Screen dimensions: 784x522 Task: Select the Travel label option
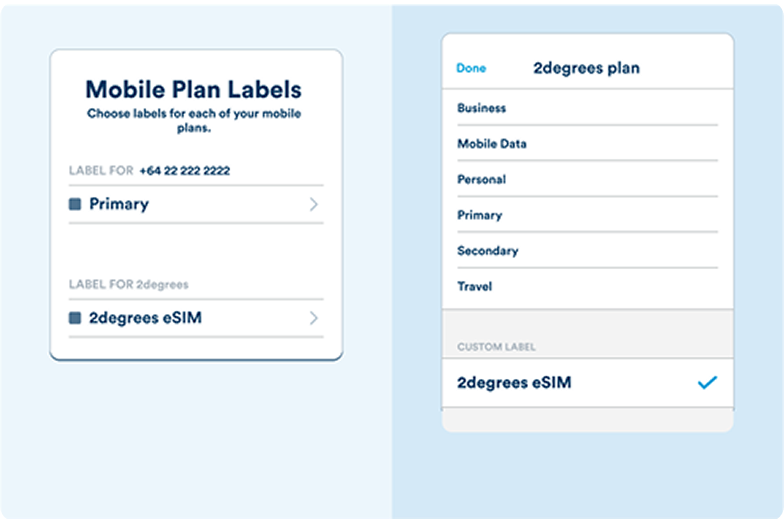pos(475,287)
